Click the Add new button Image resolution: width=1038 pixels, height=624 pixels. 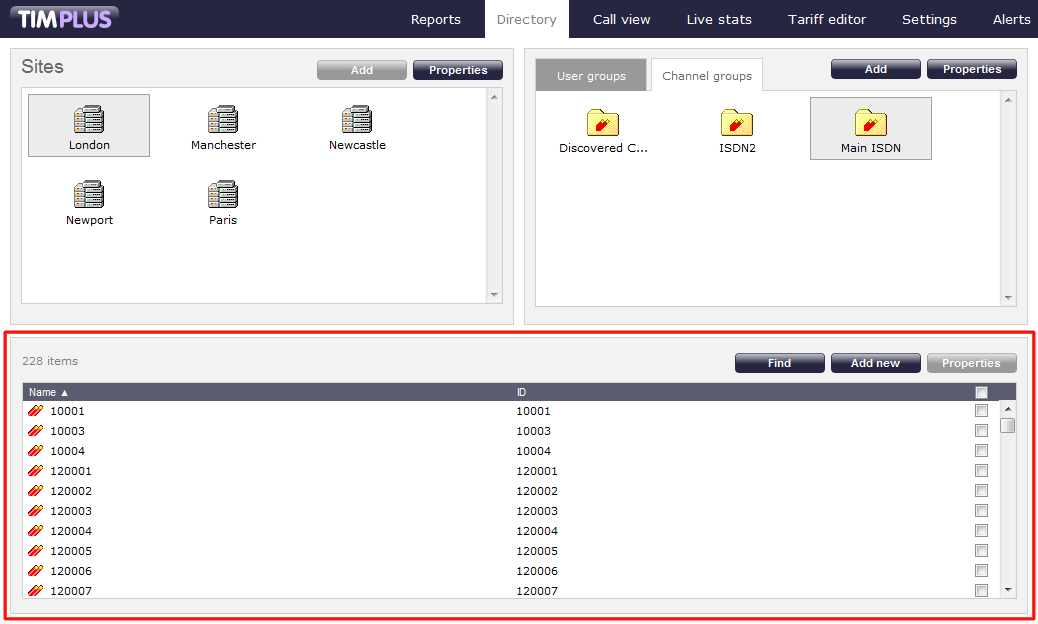point(875,363)
